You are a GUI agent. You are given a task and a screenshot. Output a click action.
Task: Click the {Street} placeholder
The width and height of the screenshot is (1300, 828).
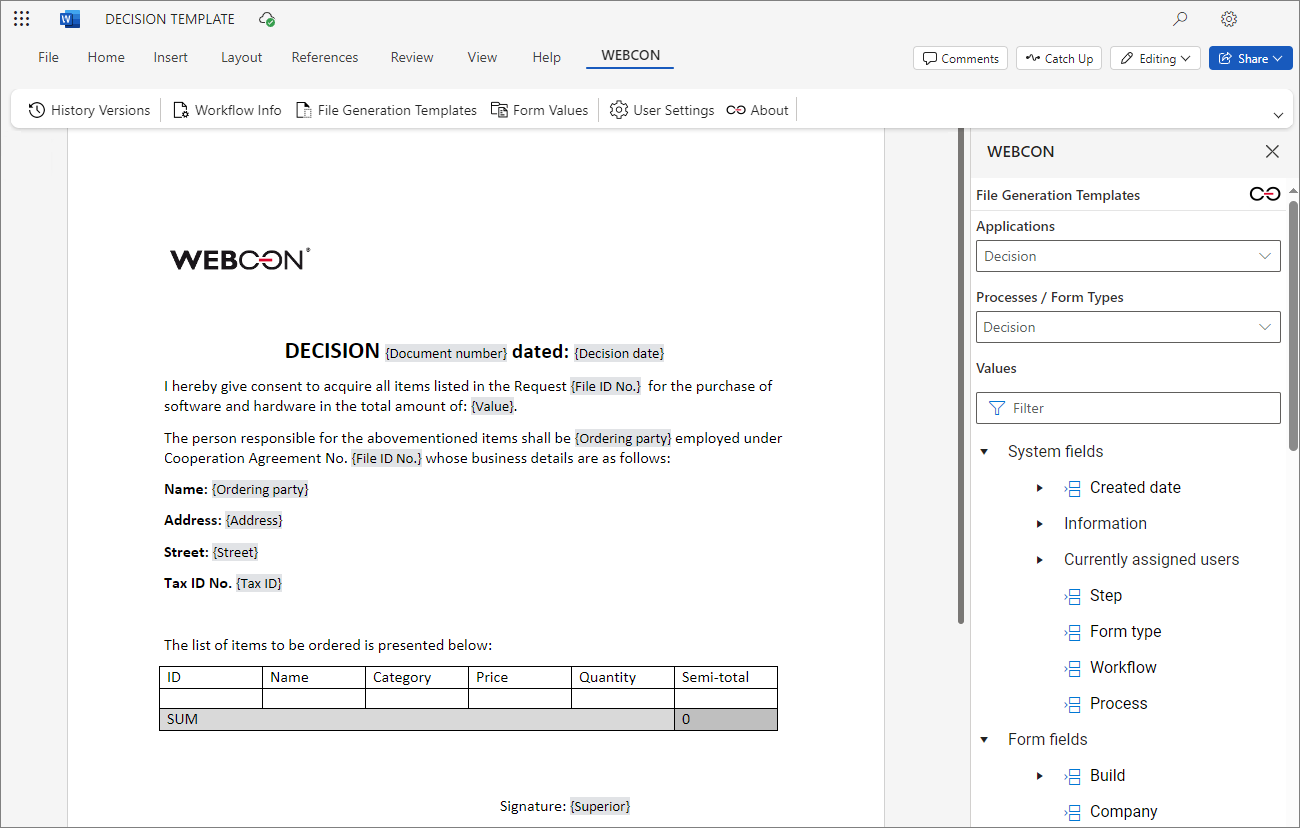236,552
